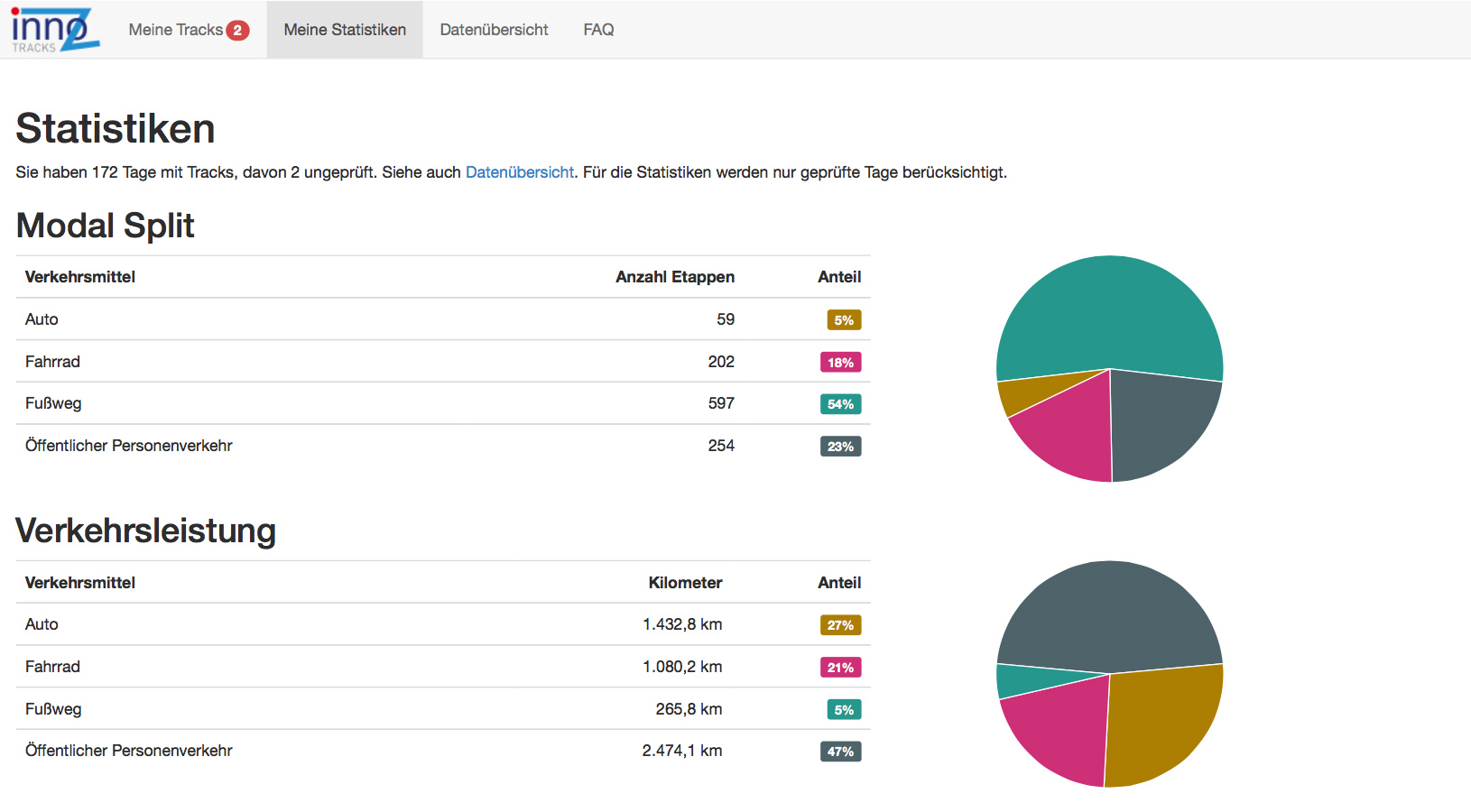Click Verkehrsmittel header in Verkehrsleistung table
The image size is (1471, 812).
[80, 583]
